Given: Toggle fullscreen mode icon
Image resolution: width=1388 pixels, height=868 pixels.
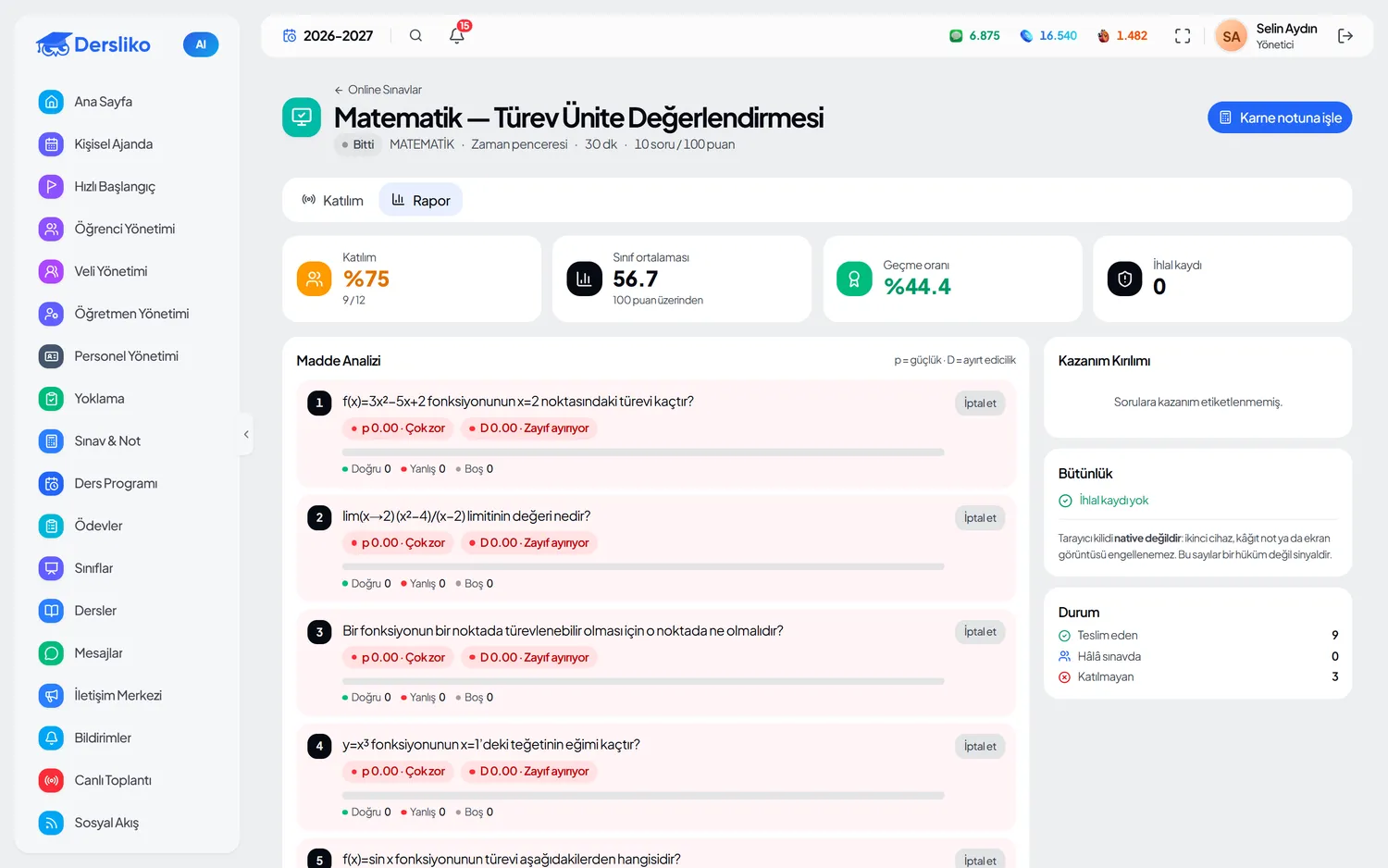Looking at the screenshot, I should (1183, 36).
